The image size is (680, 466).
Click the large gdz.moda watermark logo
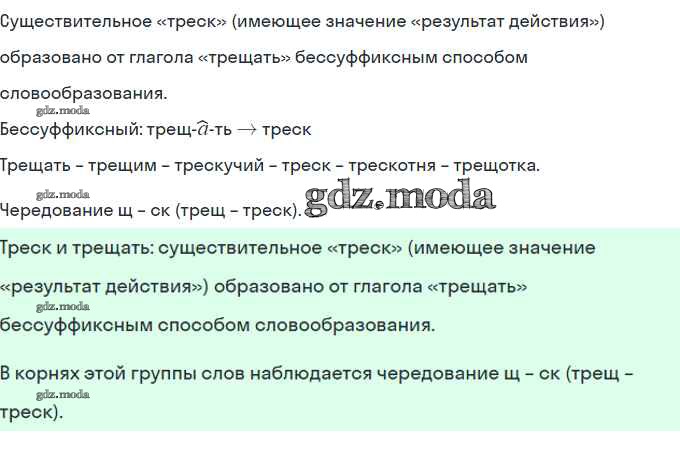click(400, 197)
